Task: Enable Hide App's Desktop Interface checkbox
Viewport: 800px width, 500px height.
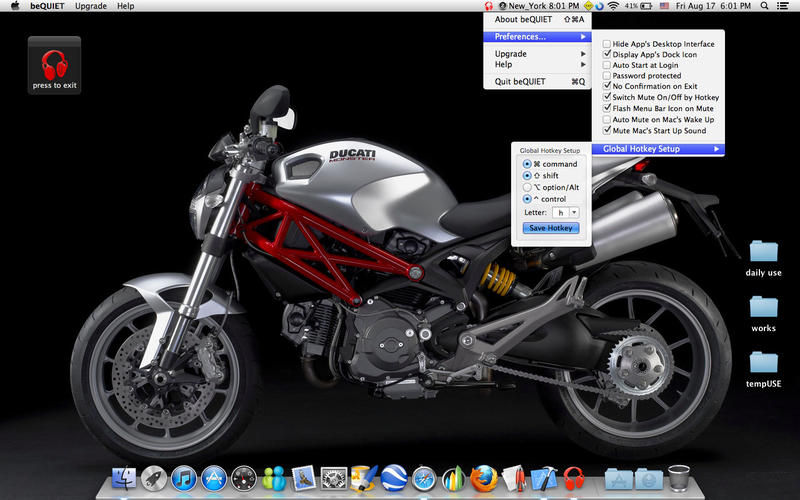Action: 607,44
